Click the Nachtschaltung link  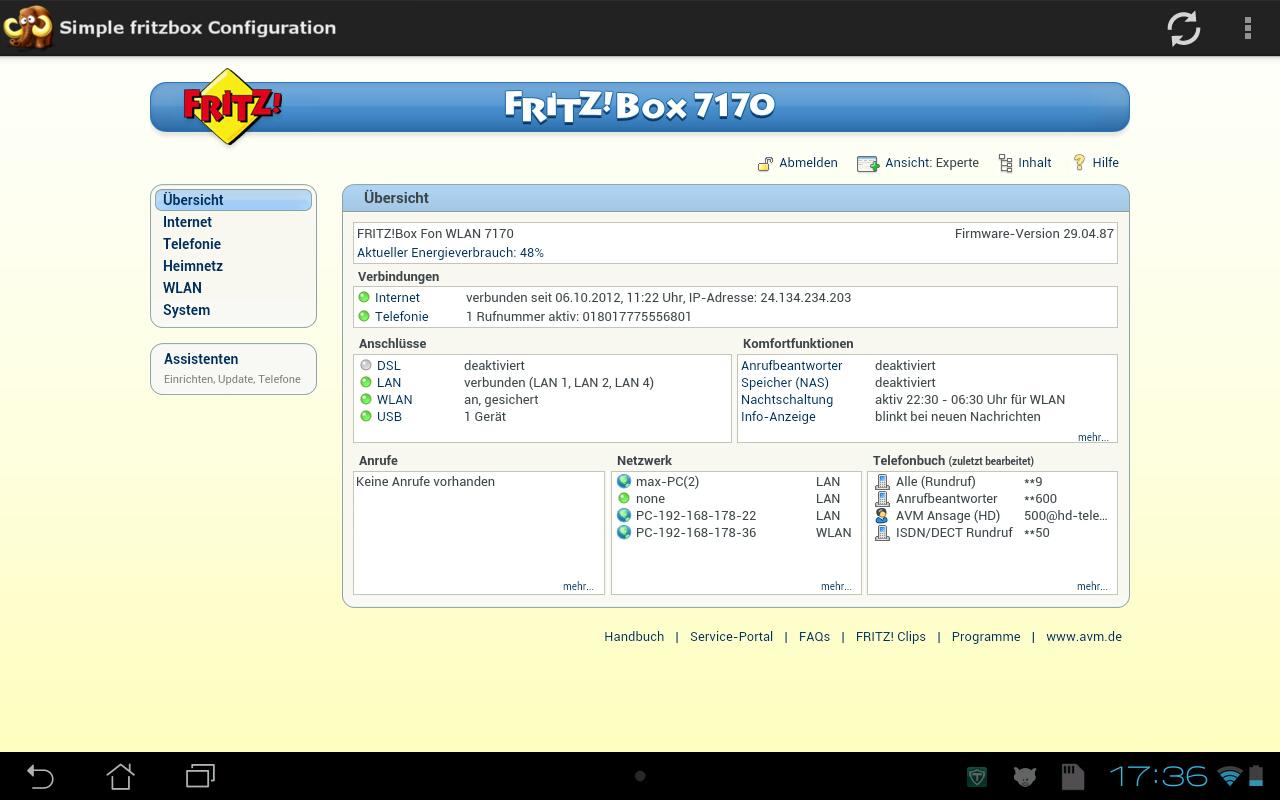787,400
